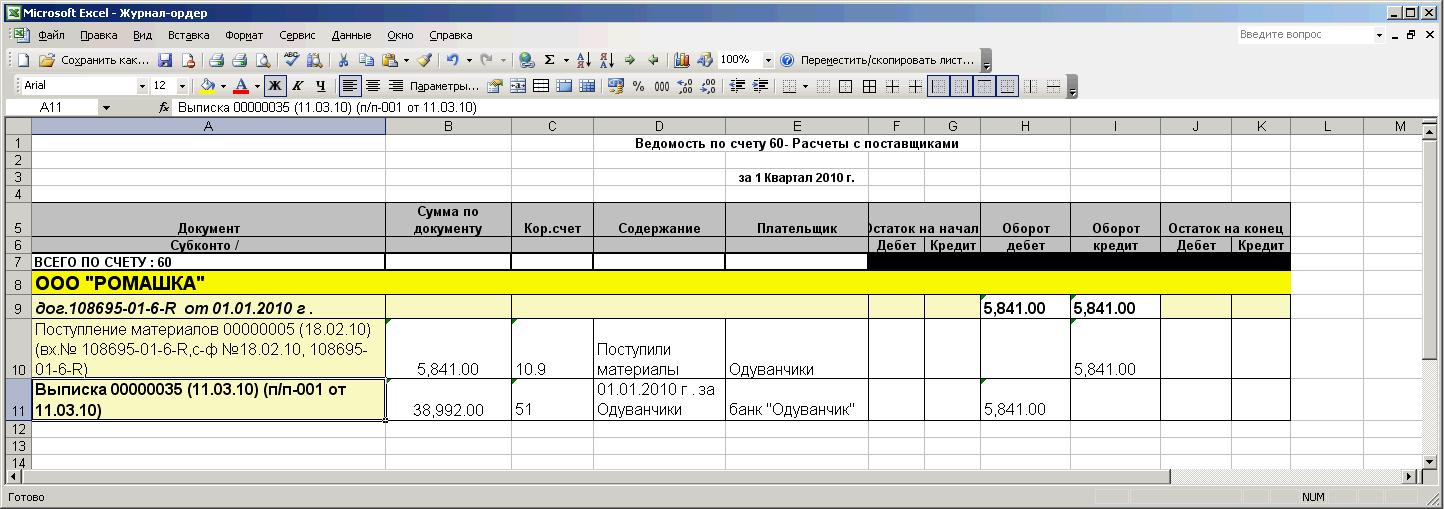
Task: Create a new blank workbook
Action: [x=24, y=60]
